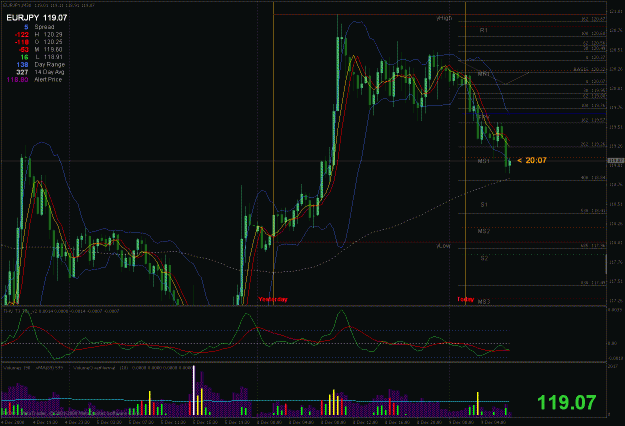Screen dimensions: 625x426
Task: Select the MS2 pivot level label
Action: click(x=484, y=231)
